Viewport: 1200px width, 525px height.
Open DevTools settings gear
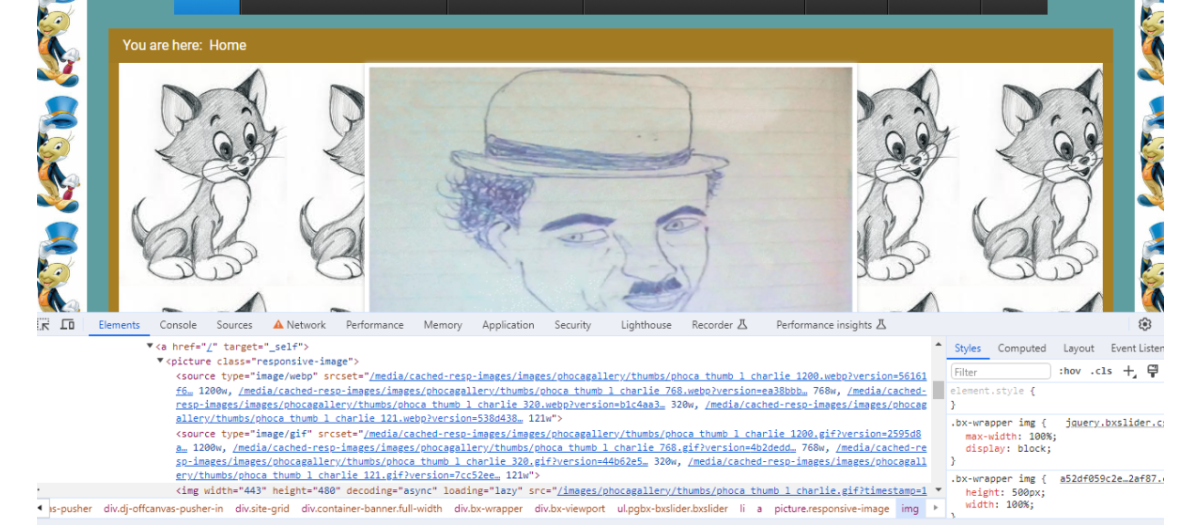(1145, 325)
